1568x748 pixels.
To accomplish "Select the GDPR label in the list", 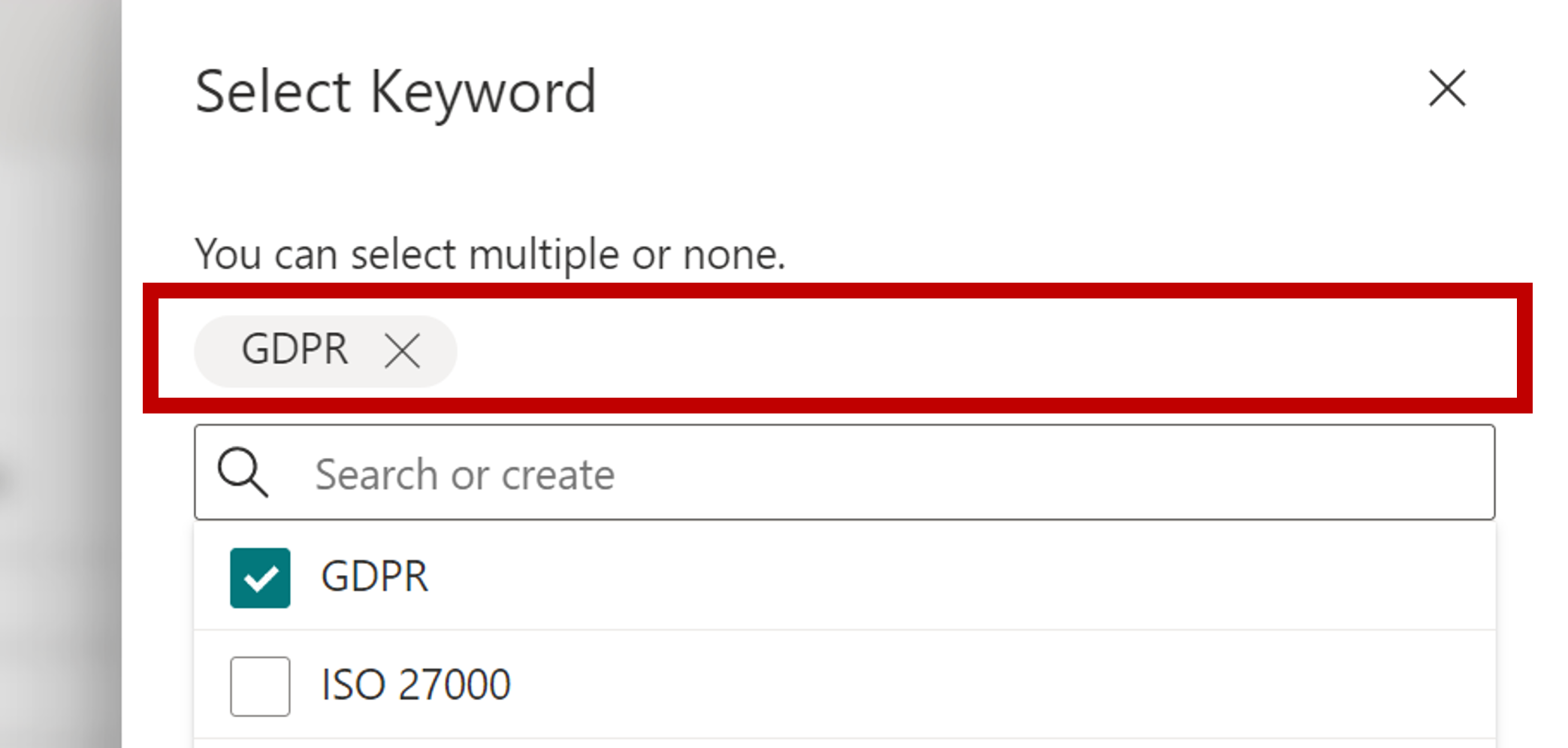I will [374, 577].
